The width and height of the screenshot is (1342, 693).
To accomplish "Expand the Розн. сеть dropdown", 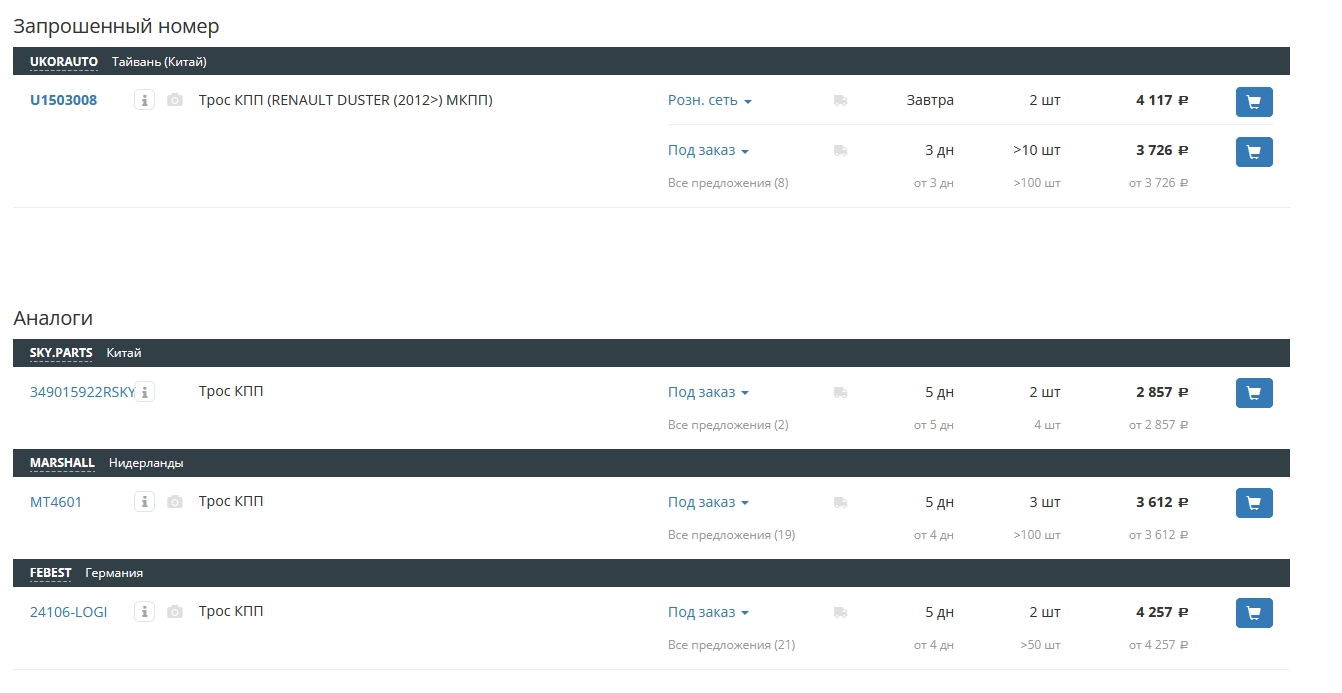I will coord(710,100).
